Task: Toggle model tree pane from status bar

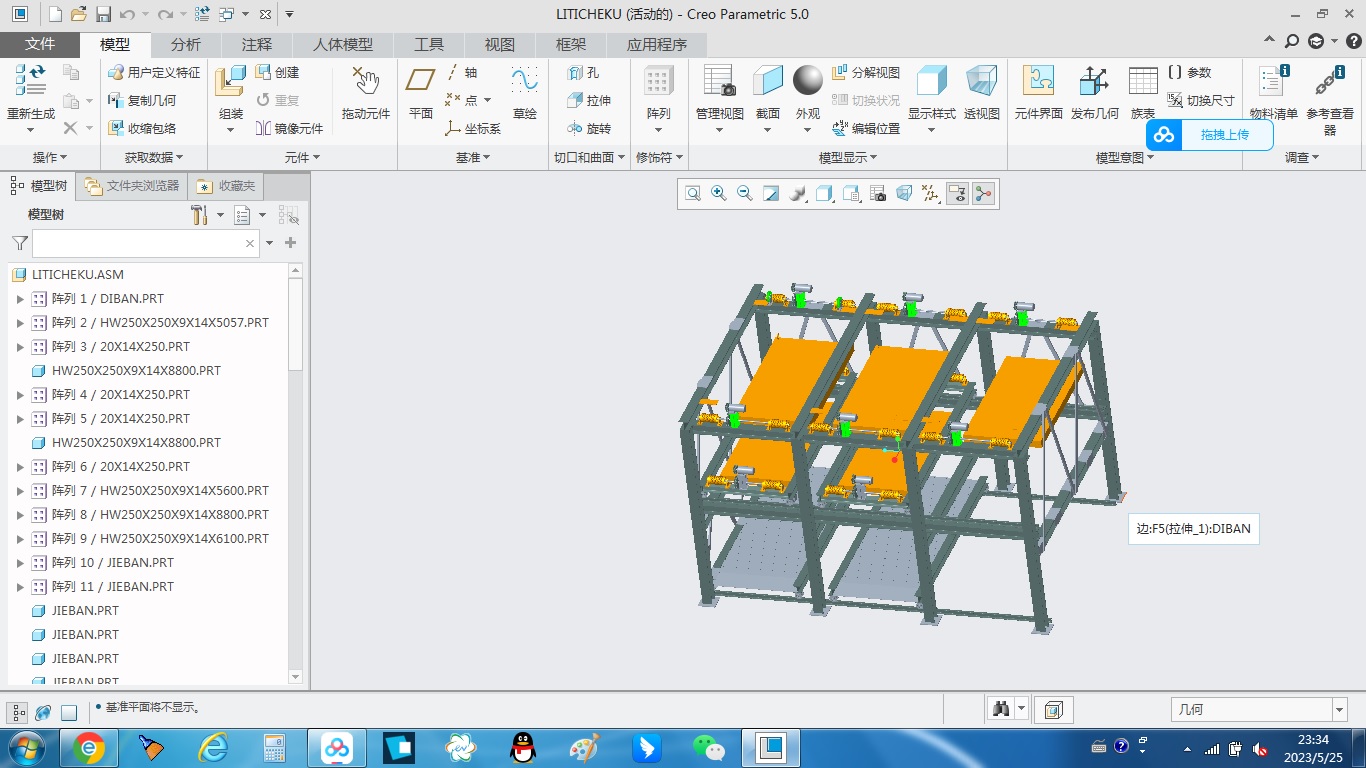Action: click(18, 712)
